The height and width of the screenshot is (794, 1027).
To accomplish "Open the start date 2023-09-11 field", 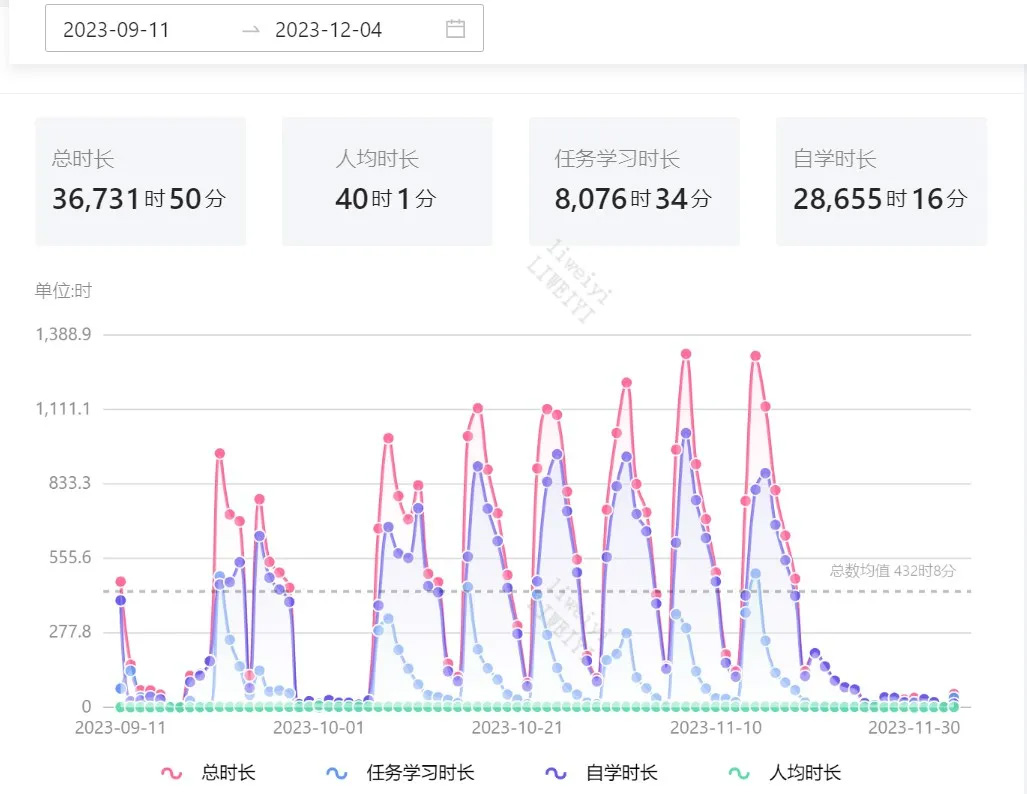I will point(117,30).
